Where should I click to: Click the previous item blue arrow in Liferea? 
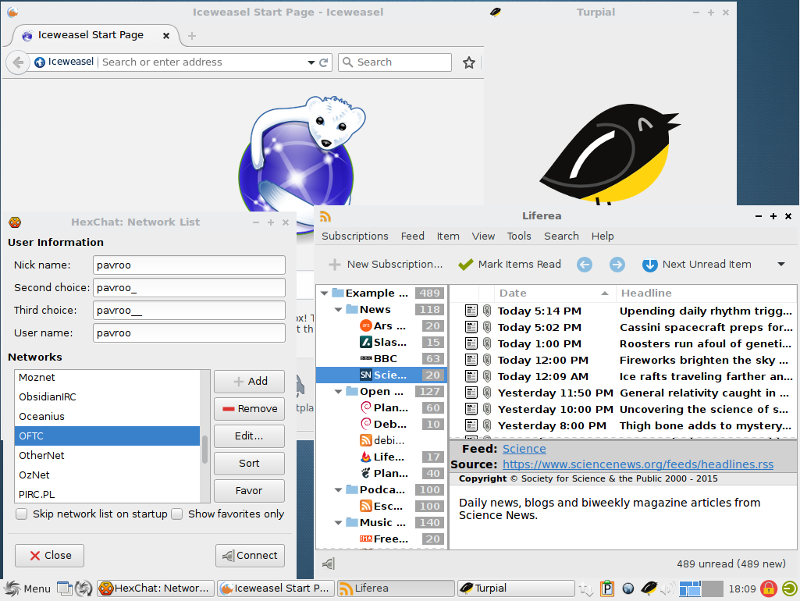(584, 264)
